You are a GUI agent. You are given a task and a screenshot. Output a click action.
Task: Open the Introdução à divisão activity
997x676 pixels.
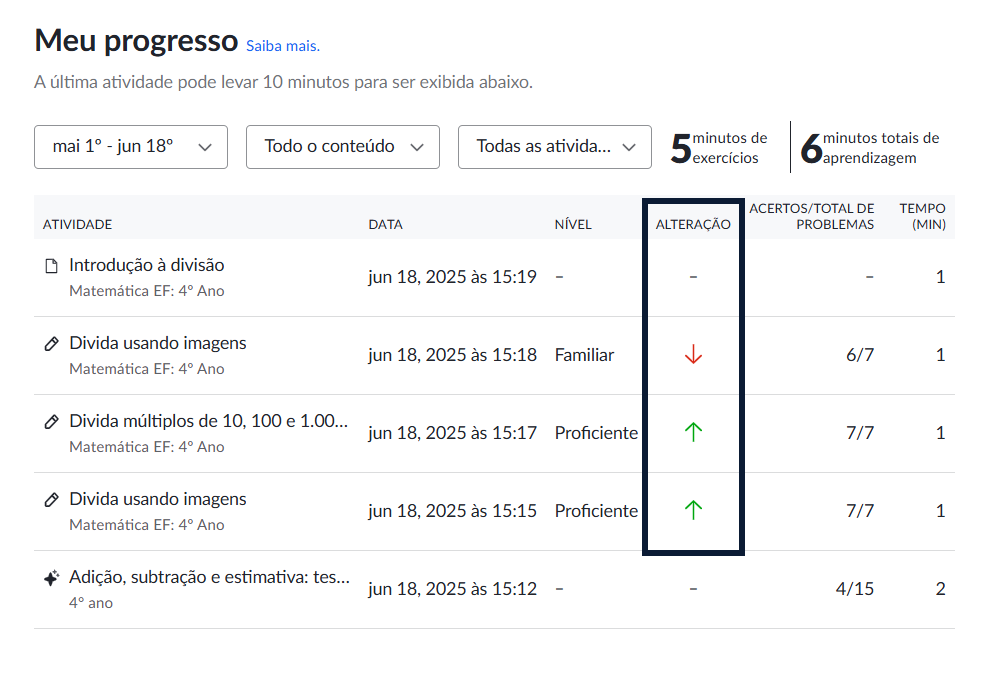(146, 265)
